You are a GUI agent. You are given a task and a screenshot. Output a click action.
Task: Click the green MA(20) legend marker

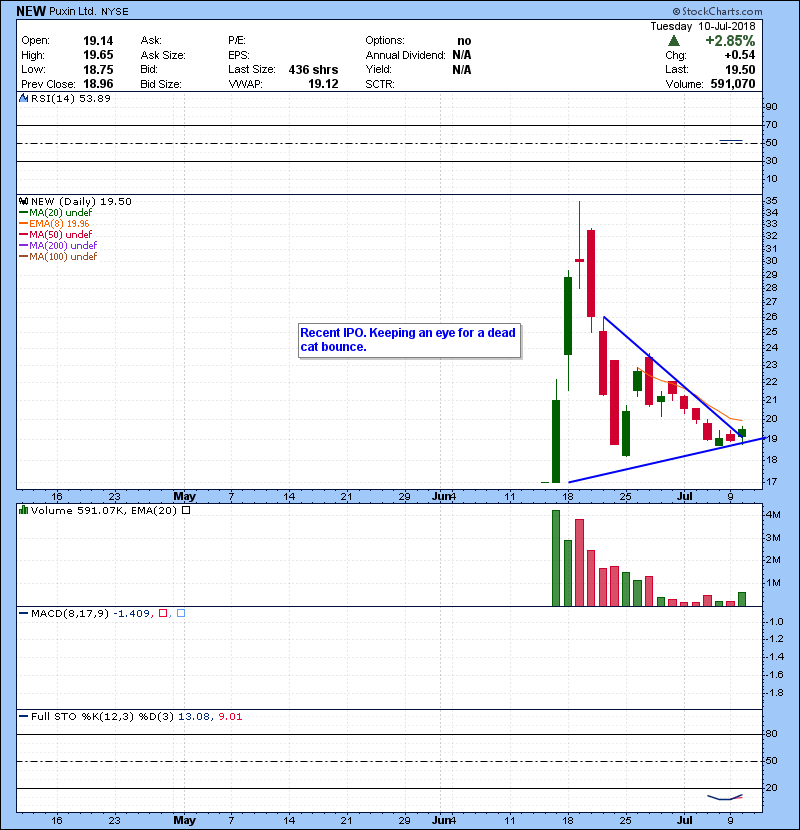[x=24, y=212]
